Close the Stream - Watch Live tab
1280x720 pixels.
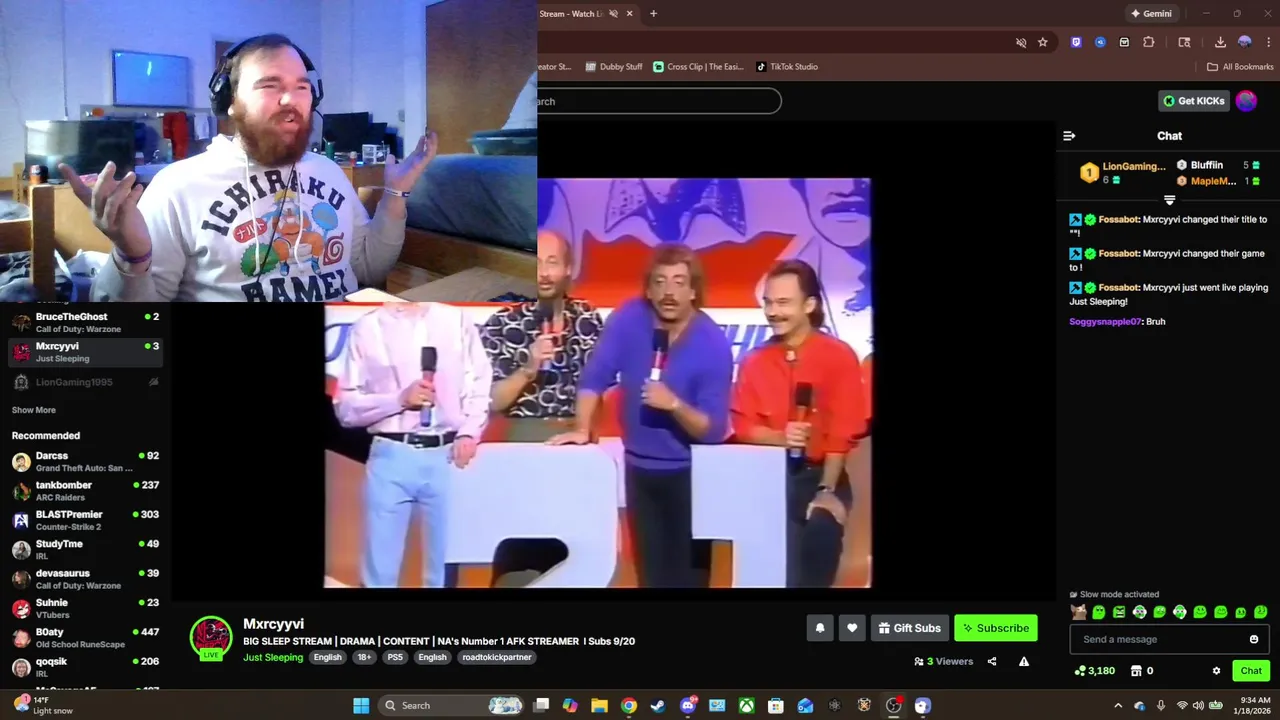[630, 14]
